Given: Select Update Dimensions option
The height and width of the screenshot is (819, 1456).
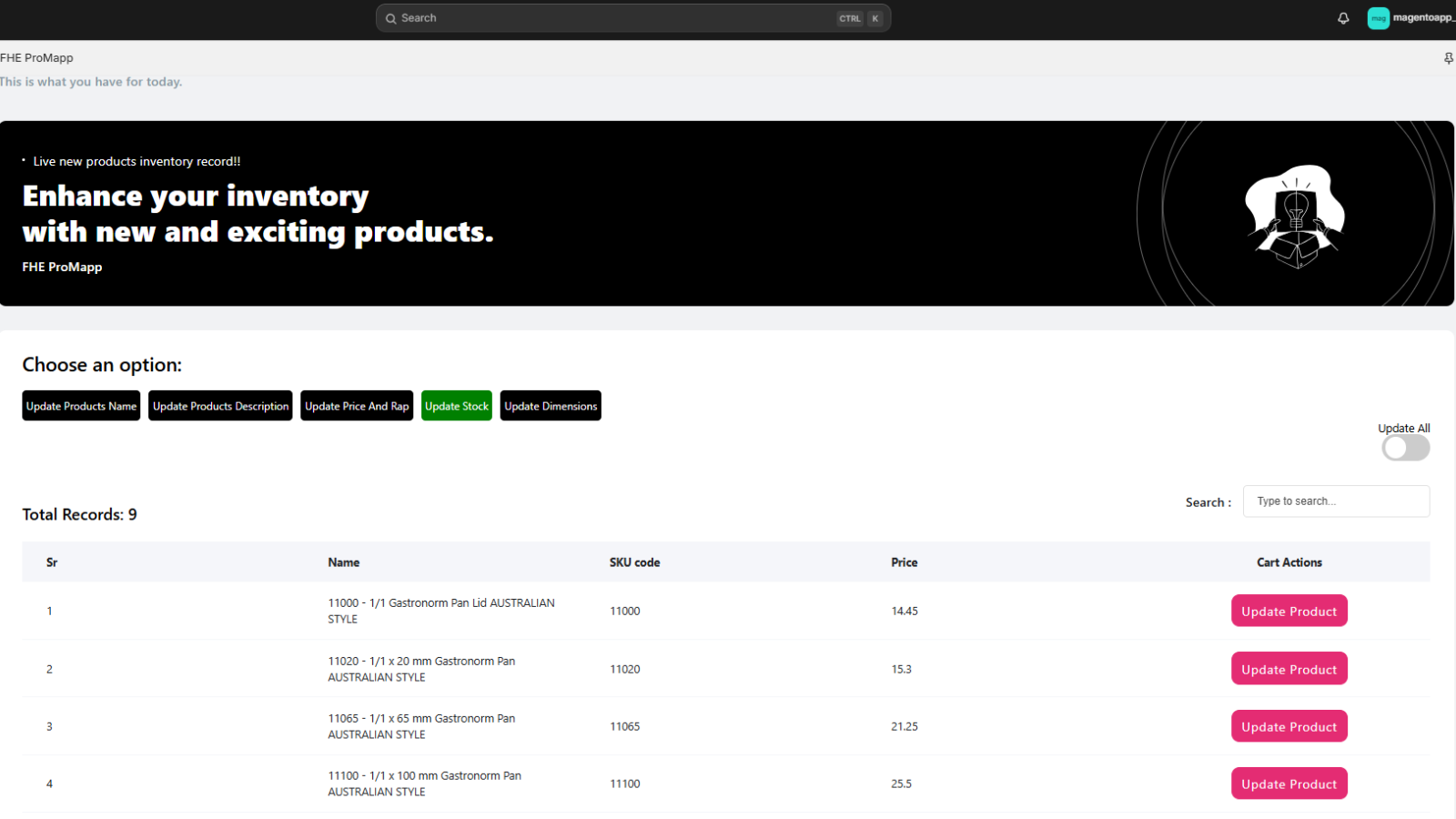Looking at the screenshot, I should (x=551, y=406).
